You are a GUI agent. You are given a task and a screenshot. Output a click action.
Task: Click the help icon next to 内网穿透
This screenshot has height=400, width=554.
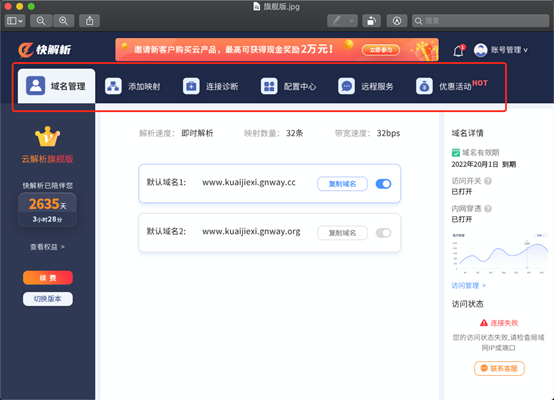pyautogui.click(x=488, y=208)
